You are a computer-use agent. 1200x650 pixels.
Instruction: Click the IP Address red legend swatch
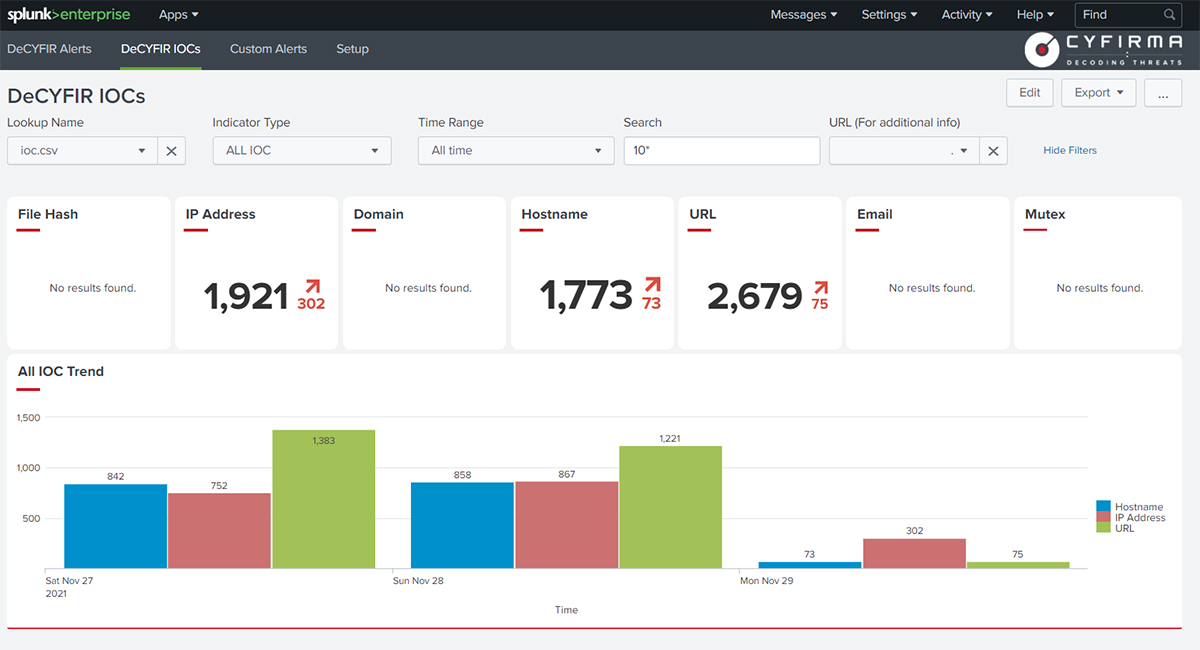1104,518
